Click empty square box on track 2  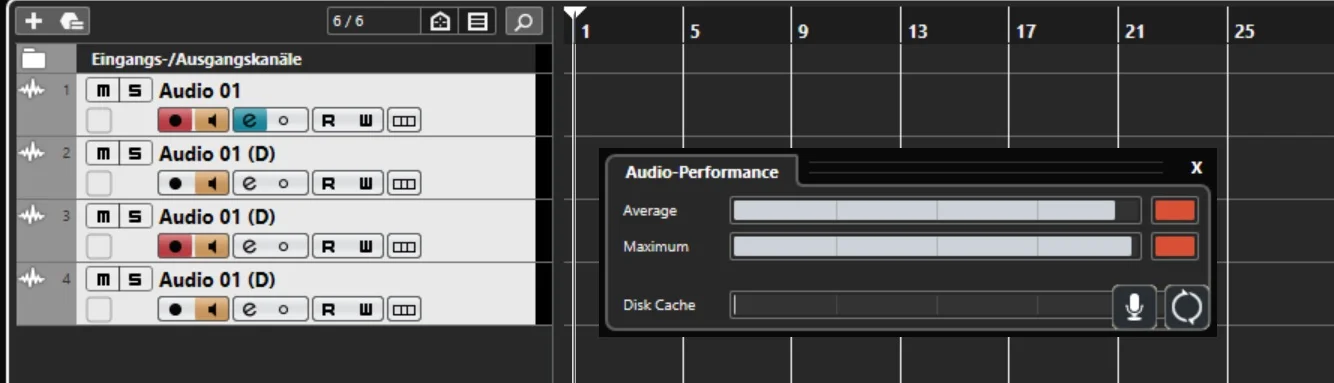point(99,184)
